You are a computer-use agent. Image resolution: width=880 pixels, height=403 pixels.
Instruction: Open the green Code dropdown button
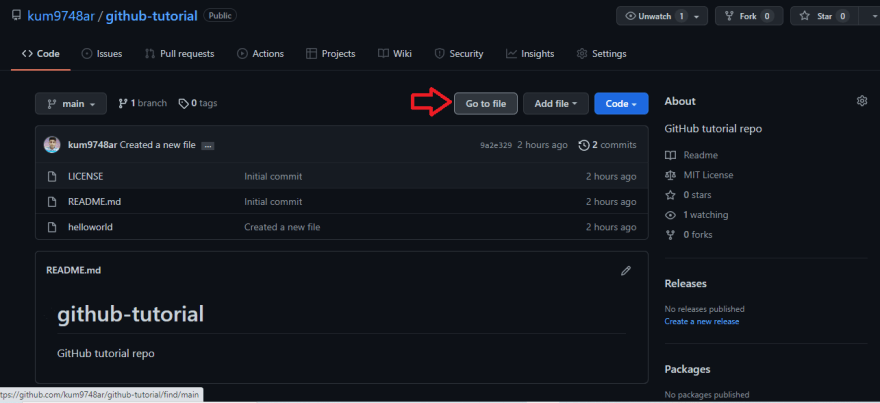tap(621, 104)
